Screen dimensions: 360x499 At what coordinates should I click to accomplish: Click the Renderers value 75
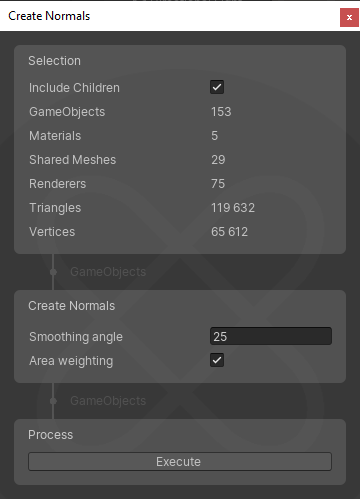(x=218, y=184)
